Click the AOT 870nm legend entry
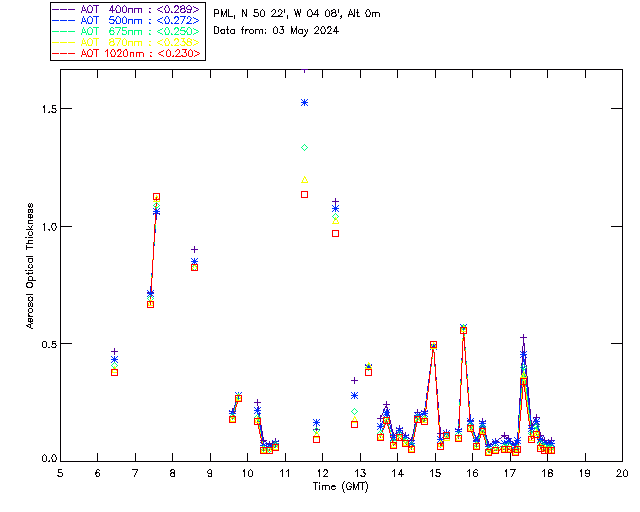Image resolution: width=640 pixels, height=512 pixels. 127,42
